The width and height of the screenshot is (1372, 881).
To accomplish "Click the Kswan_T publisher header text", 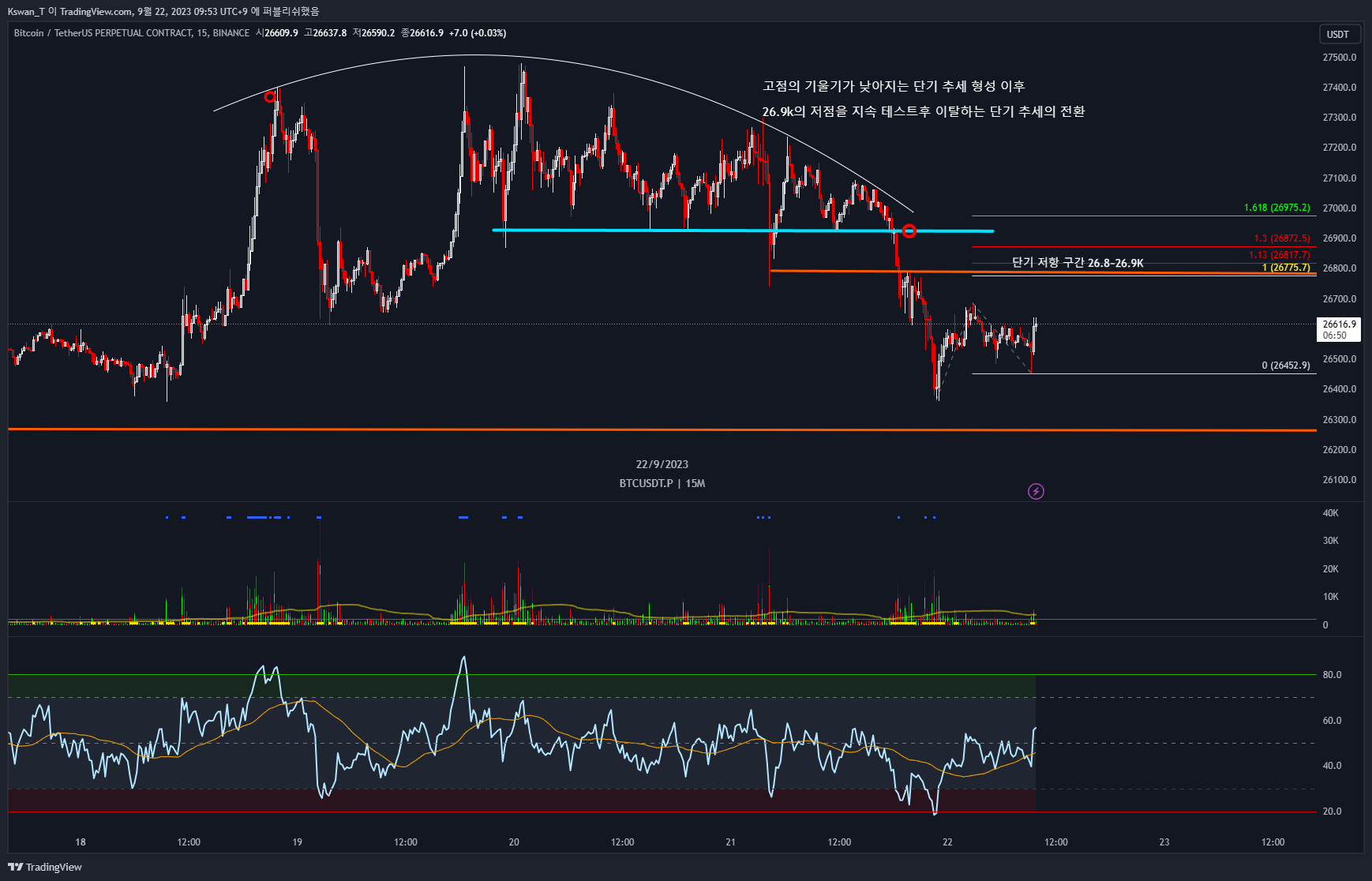I will 163,11.
